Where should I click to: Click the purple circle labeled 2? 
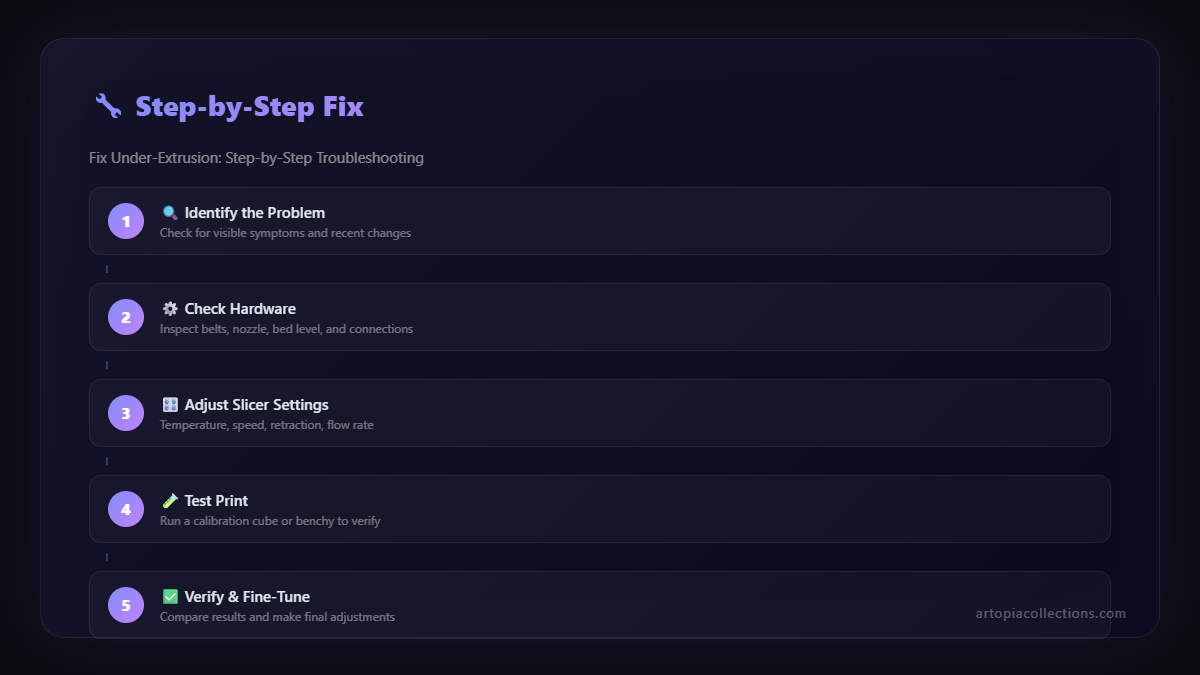(x=125, y=316)
